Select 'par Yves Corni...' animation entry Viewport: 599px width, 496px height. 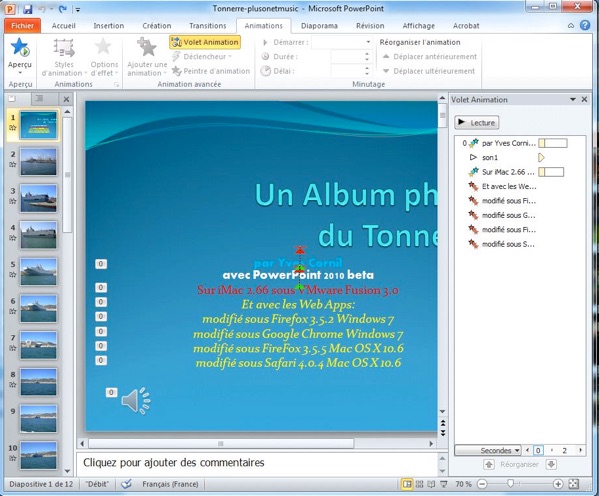[x=521, y=143]
